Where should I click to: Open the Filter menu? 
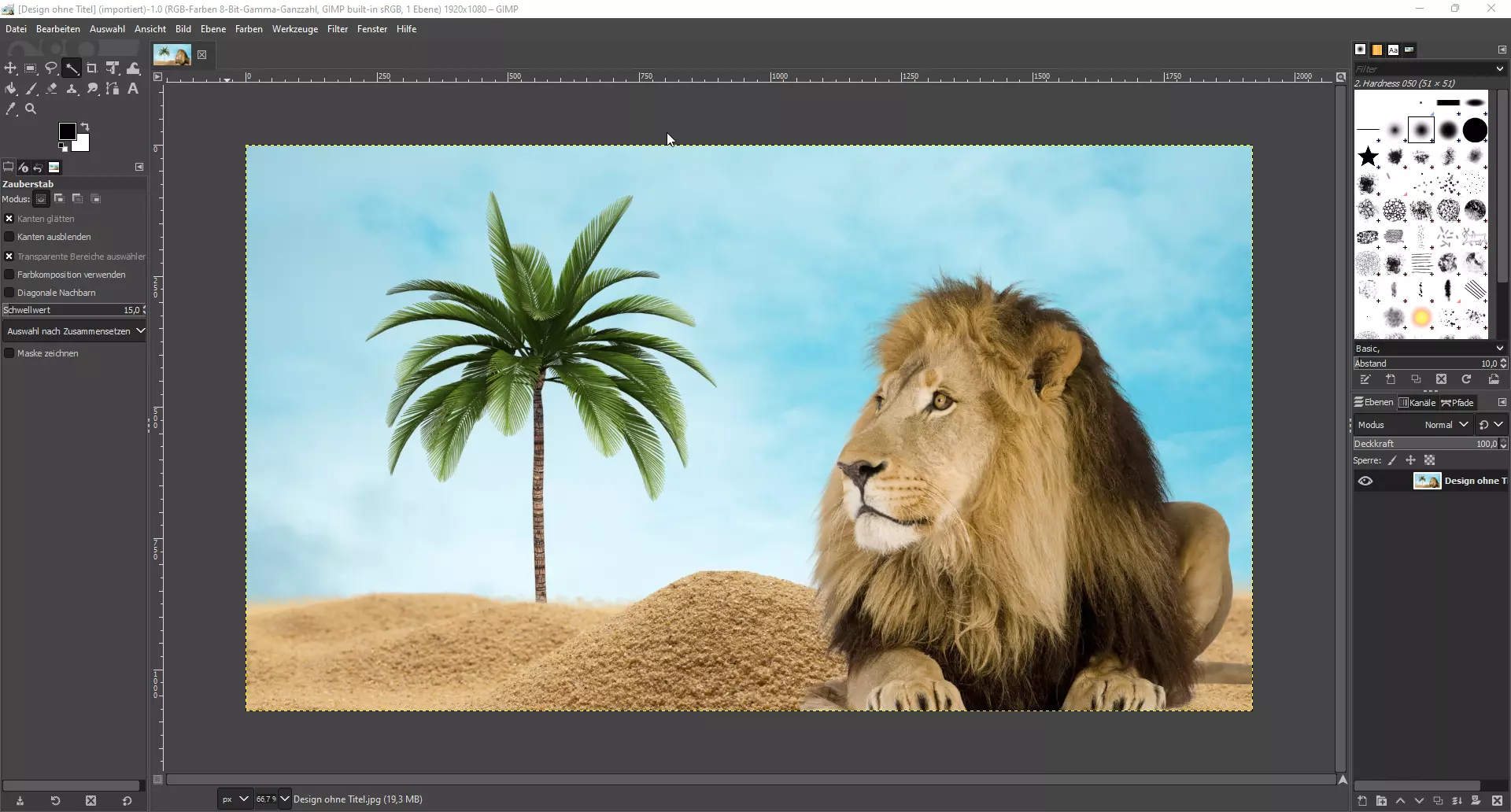(x=338, y=29)
